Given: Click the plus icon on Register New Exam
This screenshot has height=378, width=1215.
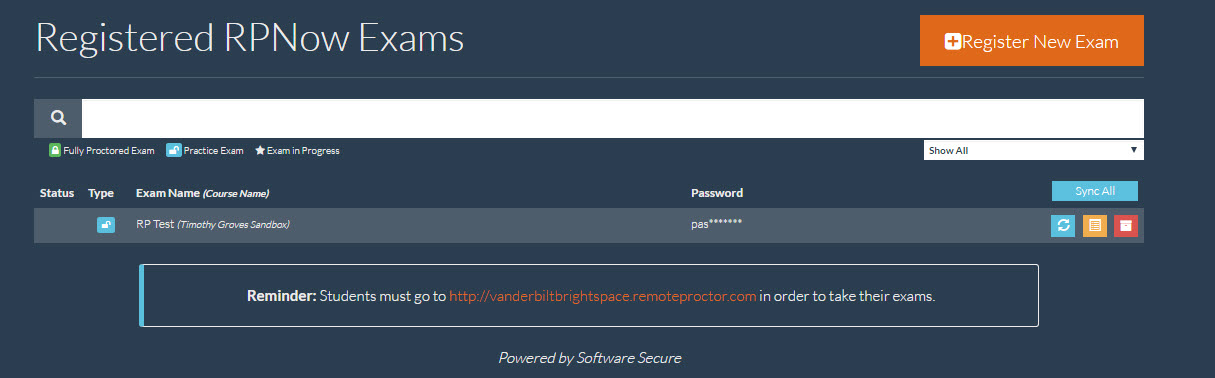Looking at the screenshot, I should point(952,41).
